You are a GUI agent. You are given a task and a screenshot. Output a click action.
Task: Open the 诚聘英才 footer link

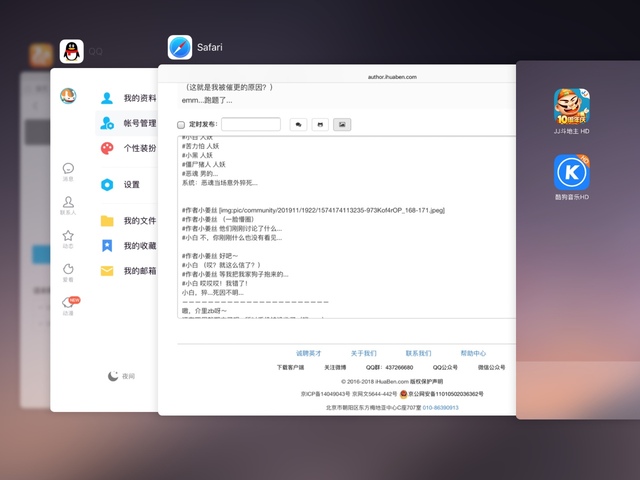[x=309, y=353]
